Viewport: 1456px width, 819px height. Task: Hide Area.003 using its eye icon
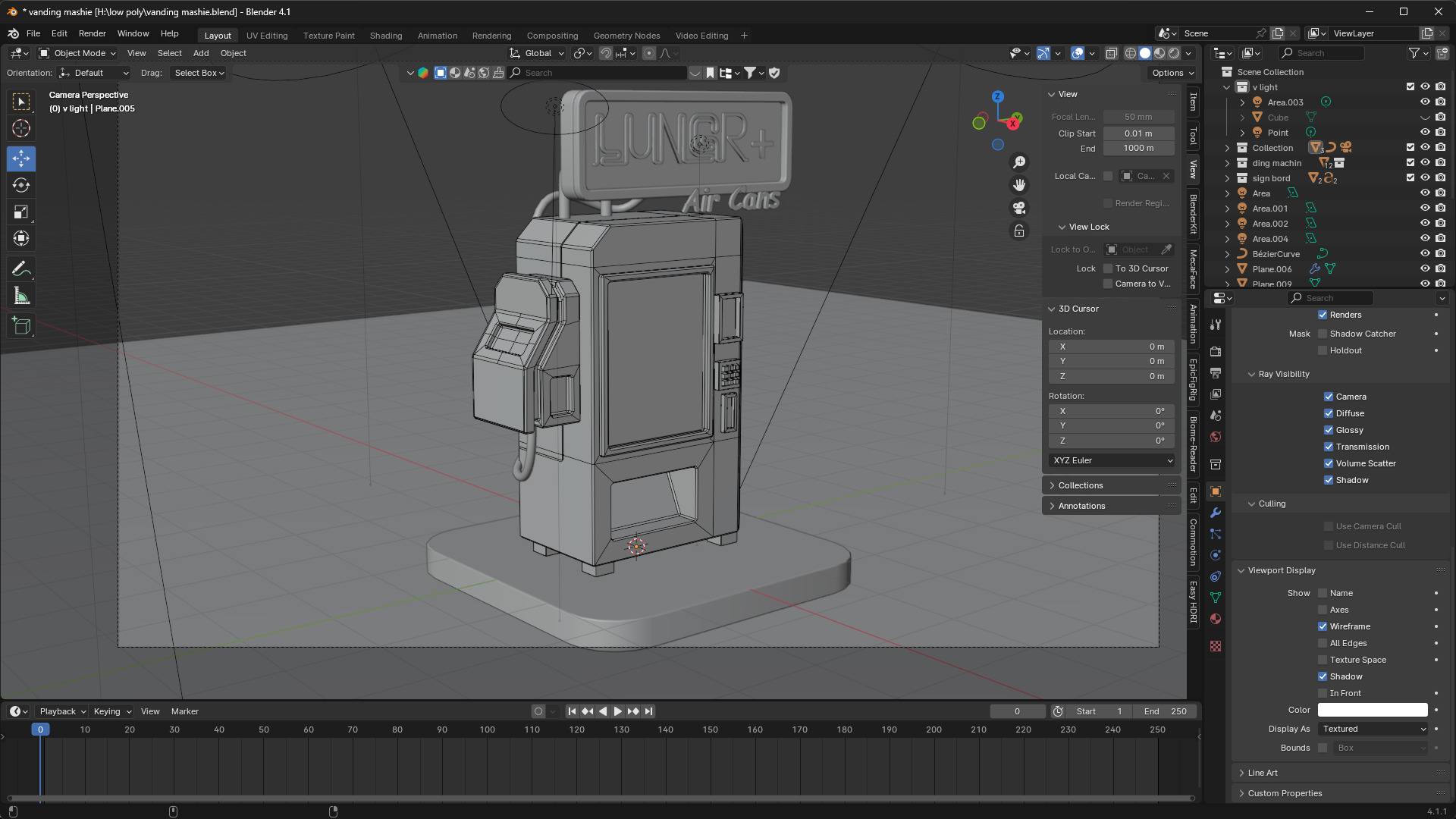pos(1425,102)
